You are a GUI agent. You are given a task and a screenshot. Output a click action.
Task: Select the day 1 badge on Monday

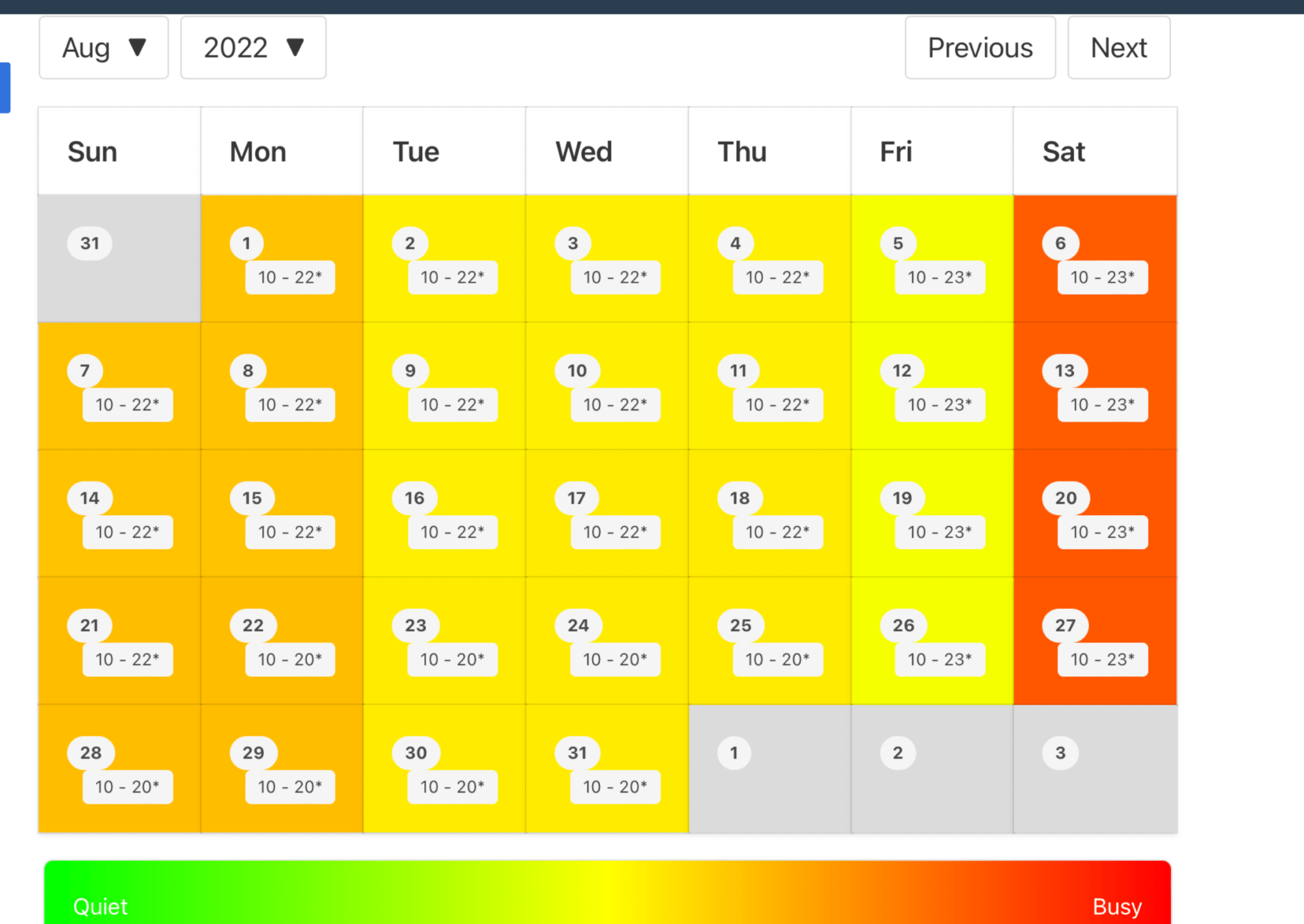[246, 243]
